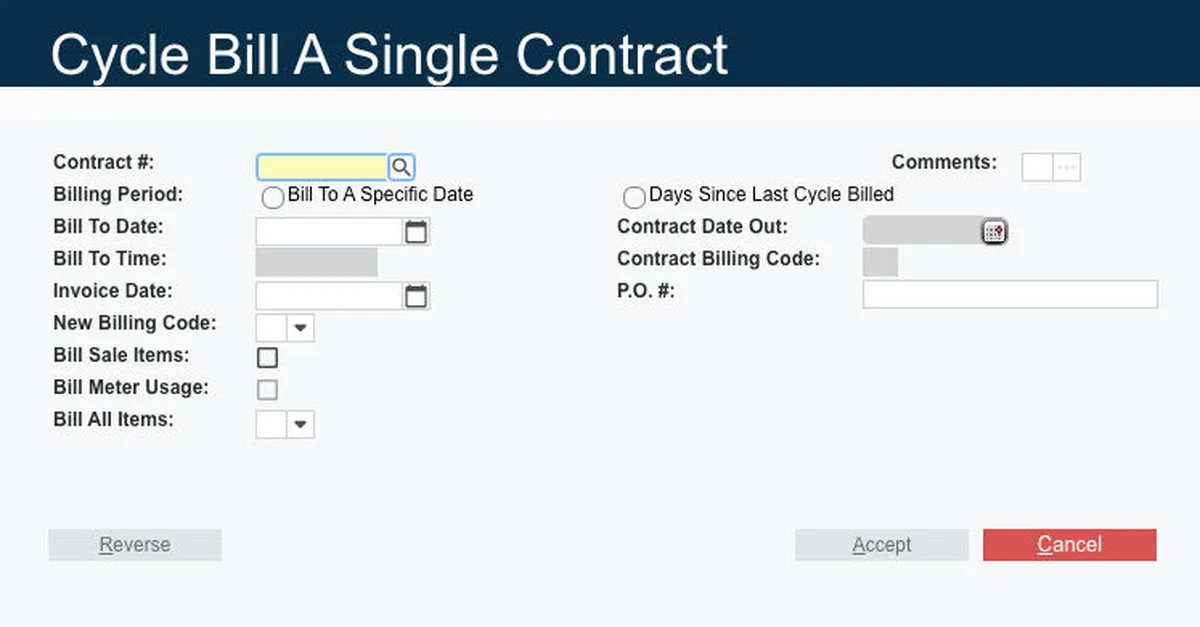Check the Bill Sale Items checkbox
Viewport: 1200px width, 627px height.
click(267, 358)
